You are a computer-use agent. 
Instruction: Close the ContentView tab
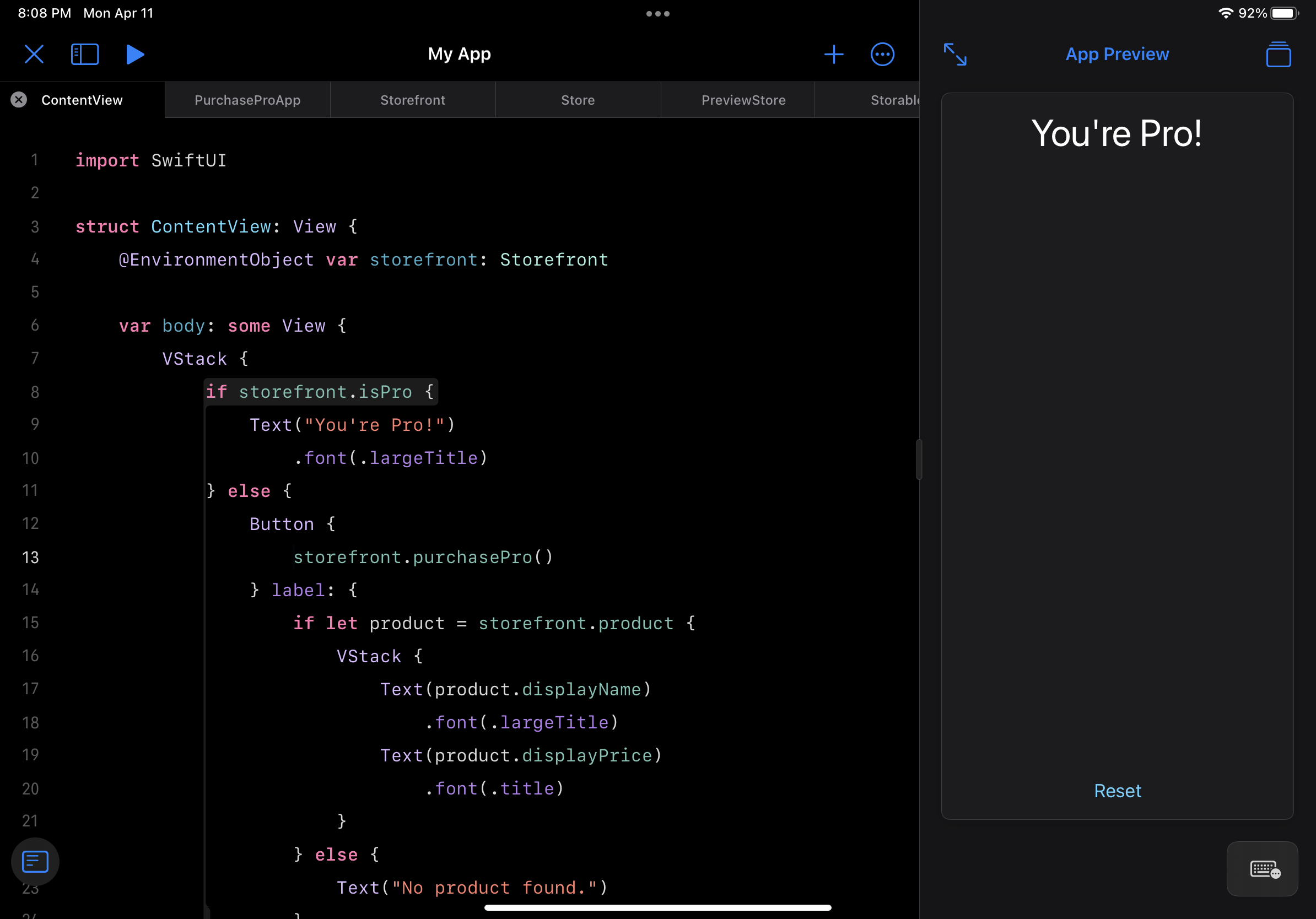[x=19, y=100]
